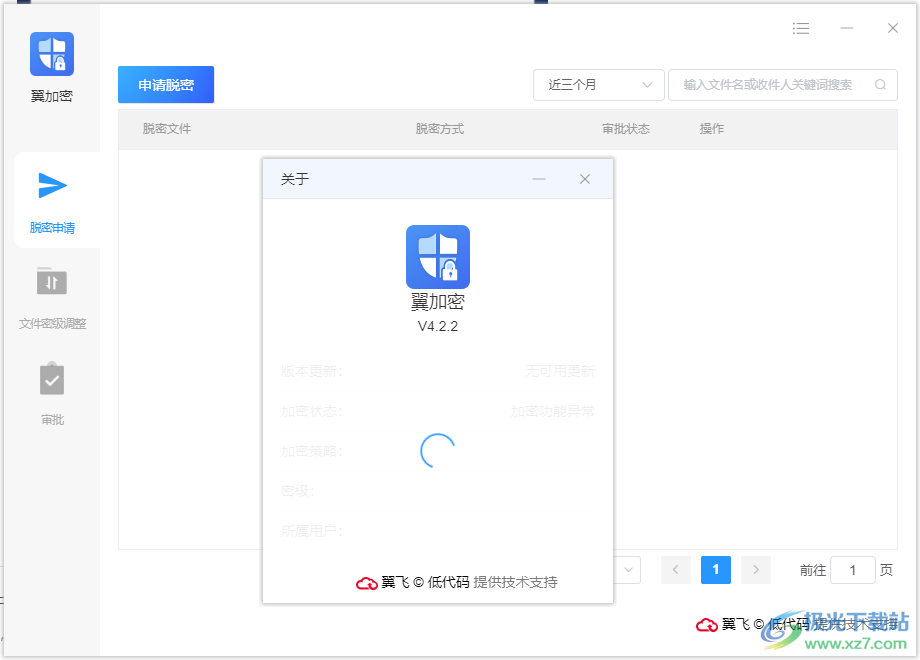Click the next page arrow
The height and width of the screenshot is (660, 920).
coord(755,570)
